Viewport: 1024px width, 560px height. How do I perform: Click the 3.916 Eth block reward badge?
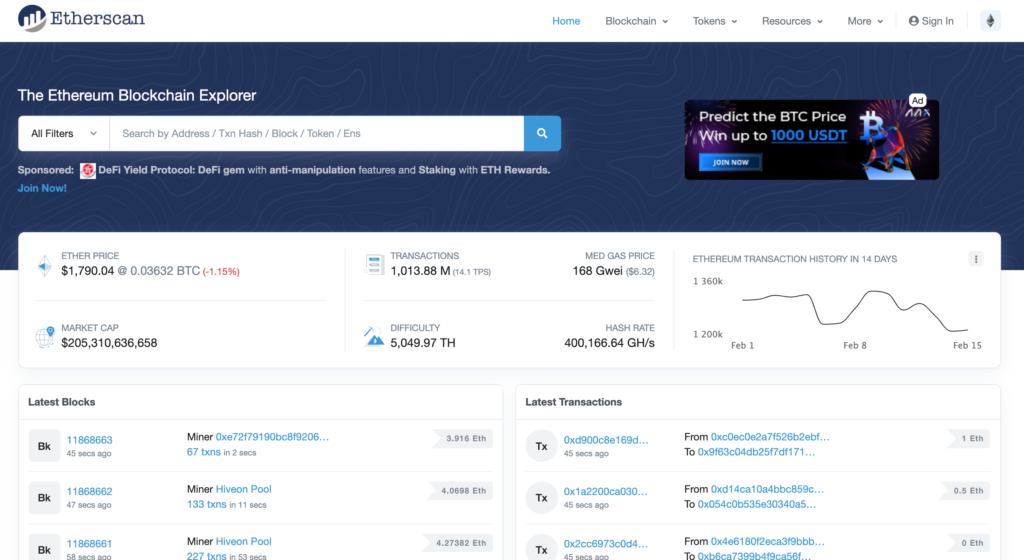pyautogui.click(x=462, y=439)
